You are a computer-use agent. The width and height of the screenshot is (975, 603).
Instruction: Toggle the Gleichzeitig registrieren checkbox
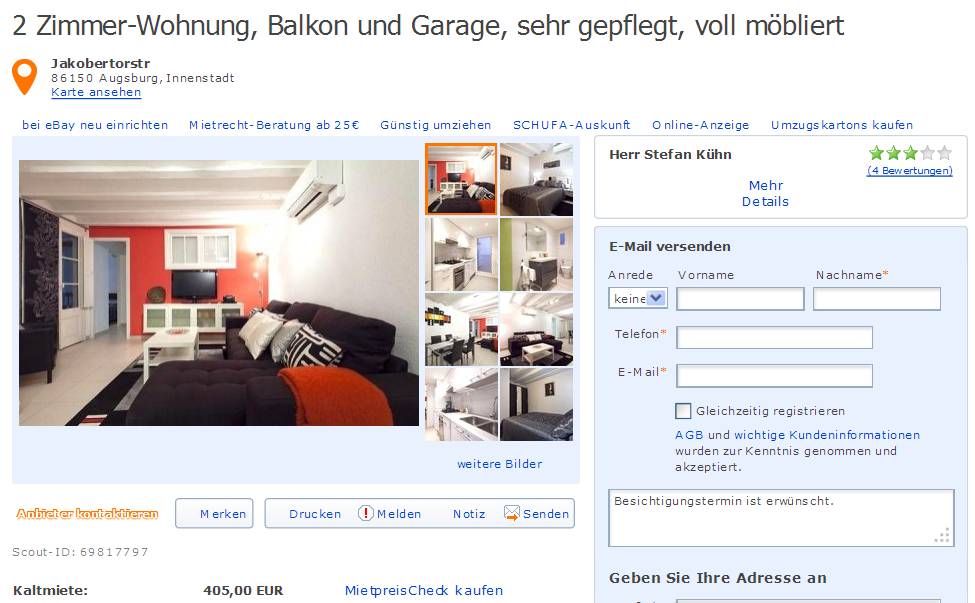[x=683, y=411]
